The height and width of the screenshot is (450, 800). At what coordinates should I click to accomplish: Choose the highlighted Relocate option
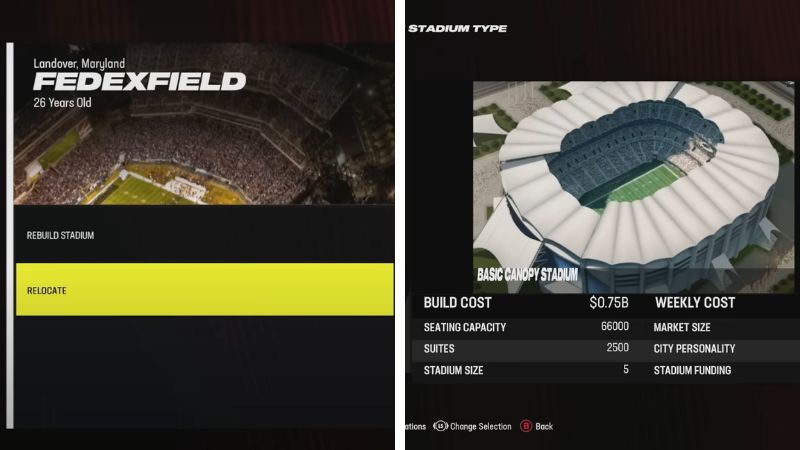(x=205, y=289)
